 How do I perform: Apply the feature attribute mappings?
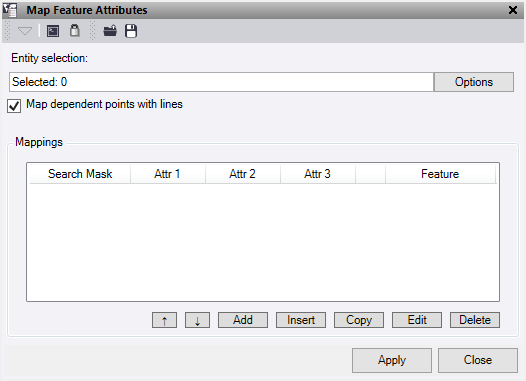[392, 360]
